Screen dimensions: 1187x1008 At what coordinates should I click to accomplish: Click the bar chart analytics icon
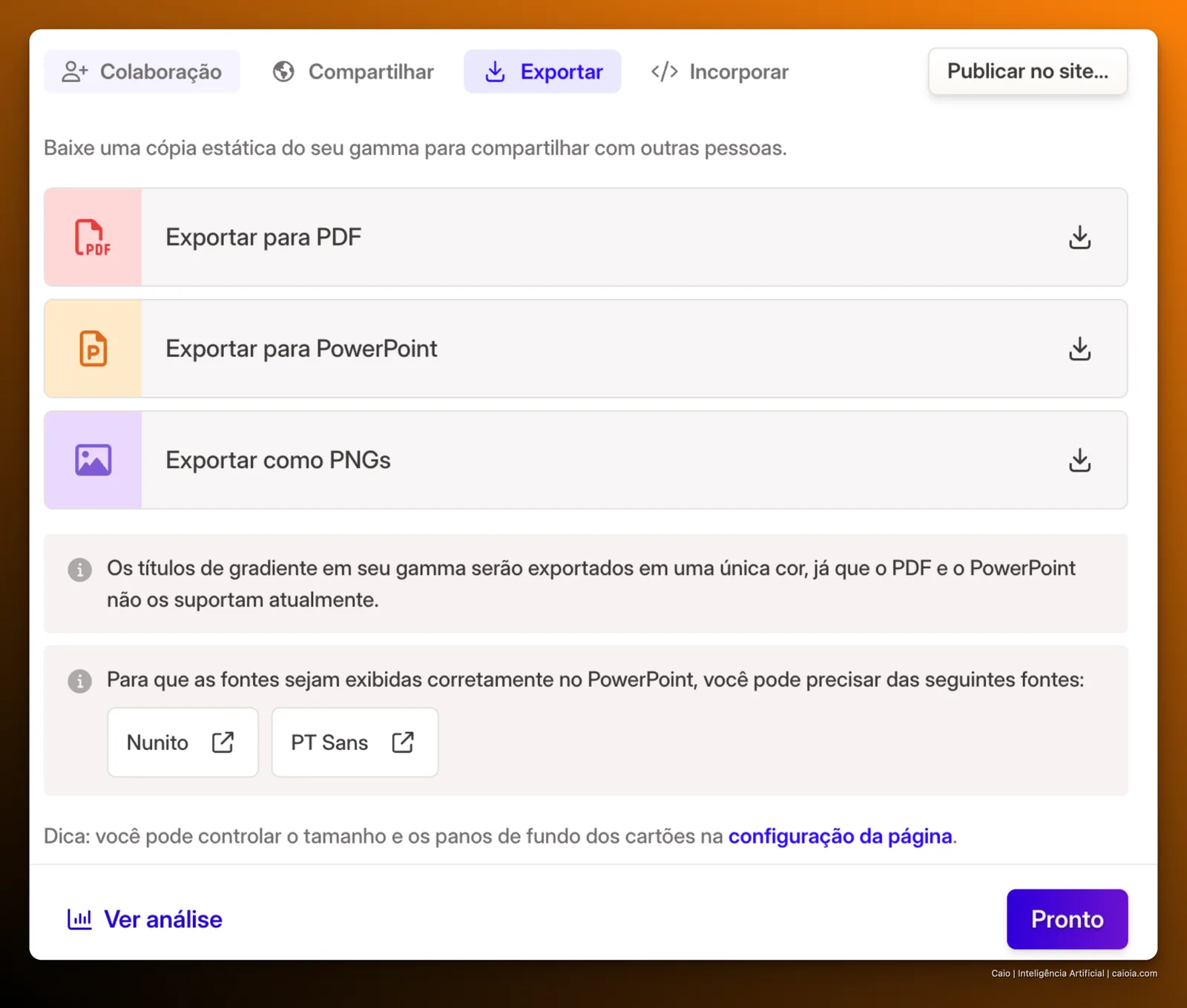[79, 919]
